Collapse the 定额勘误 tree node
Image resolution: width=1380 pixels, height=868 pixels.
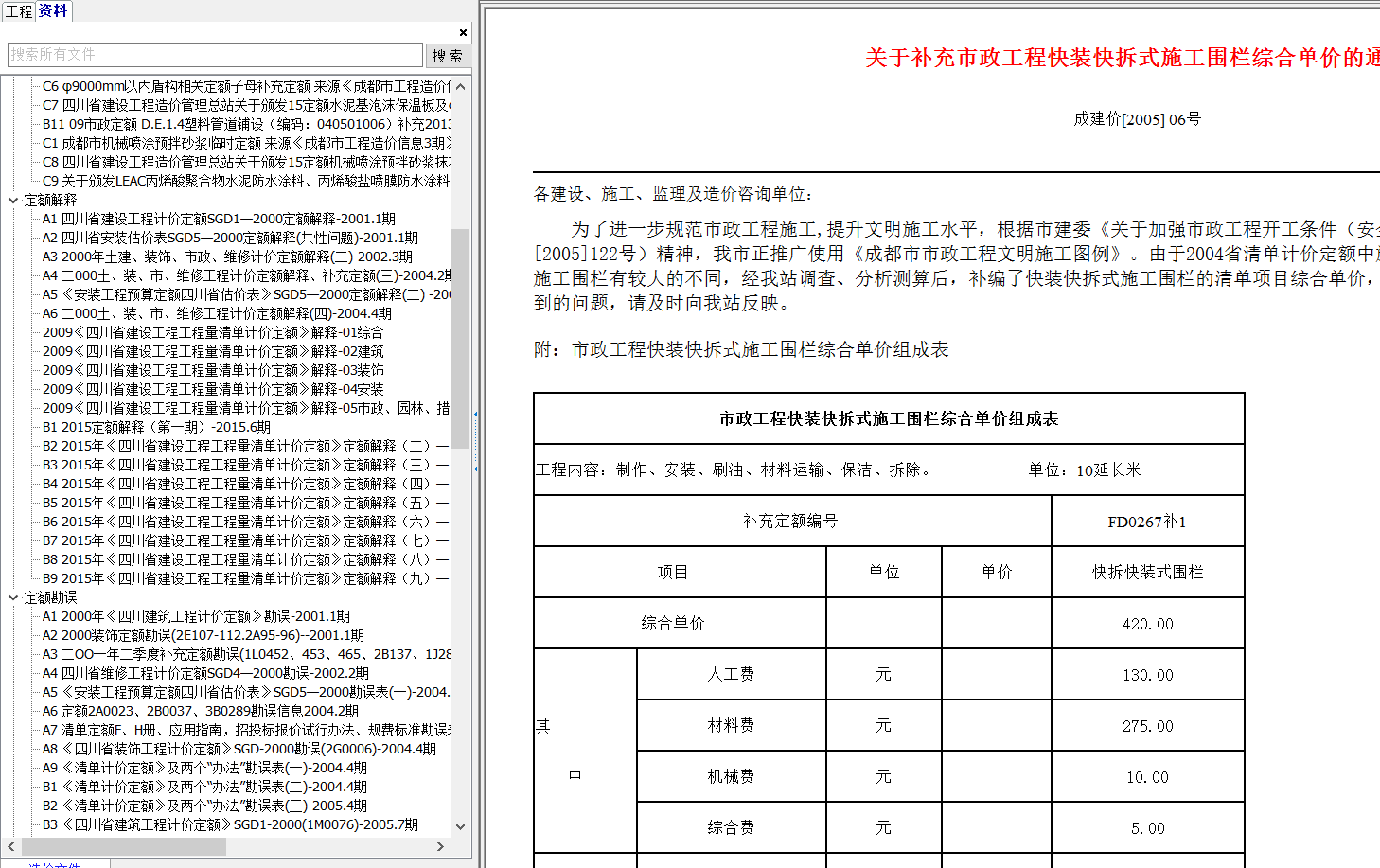[x=13, y=597]
